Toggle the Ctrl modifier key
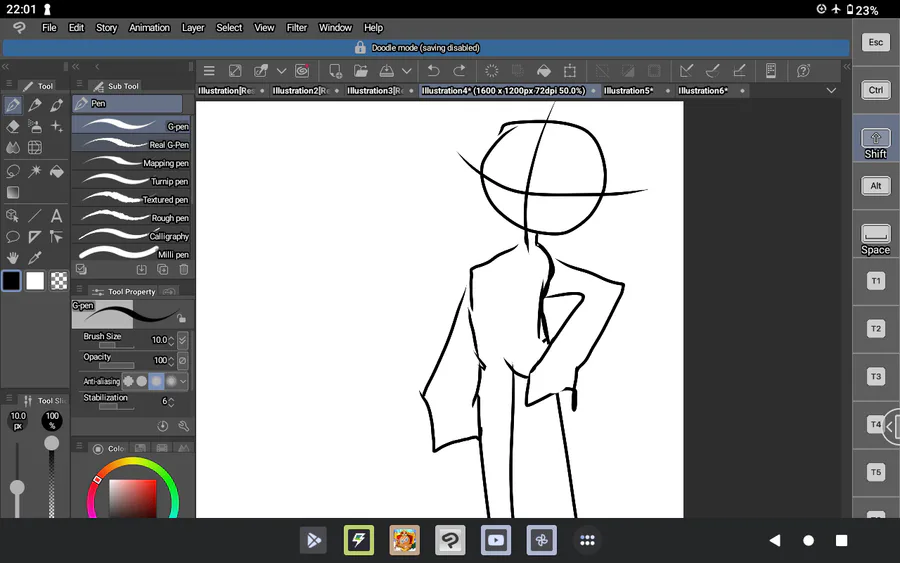Image resolution: width=900 pixels, height=563 pixels. [x=875, y=90]
